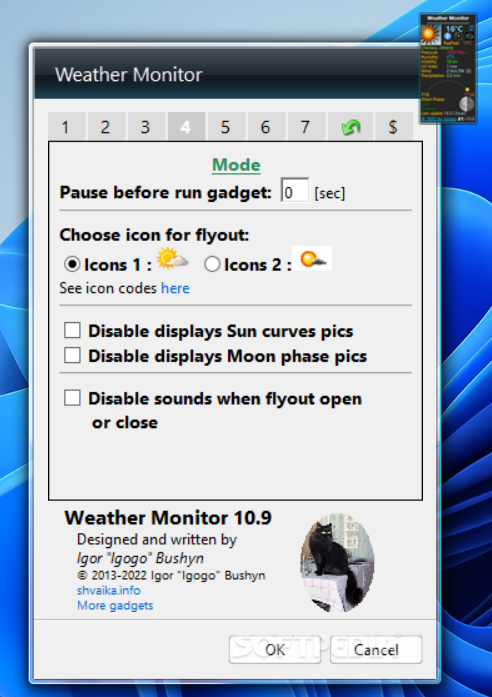Screen dimensions: 492x697
Task: Select the Icons 2 radio button
Action: (212, 264)
